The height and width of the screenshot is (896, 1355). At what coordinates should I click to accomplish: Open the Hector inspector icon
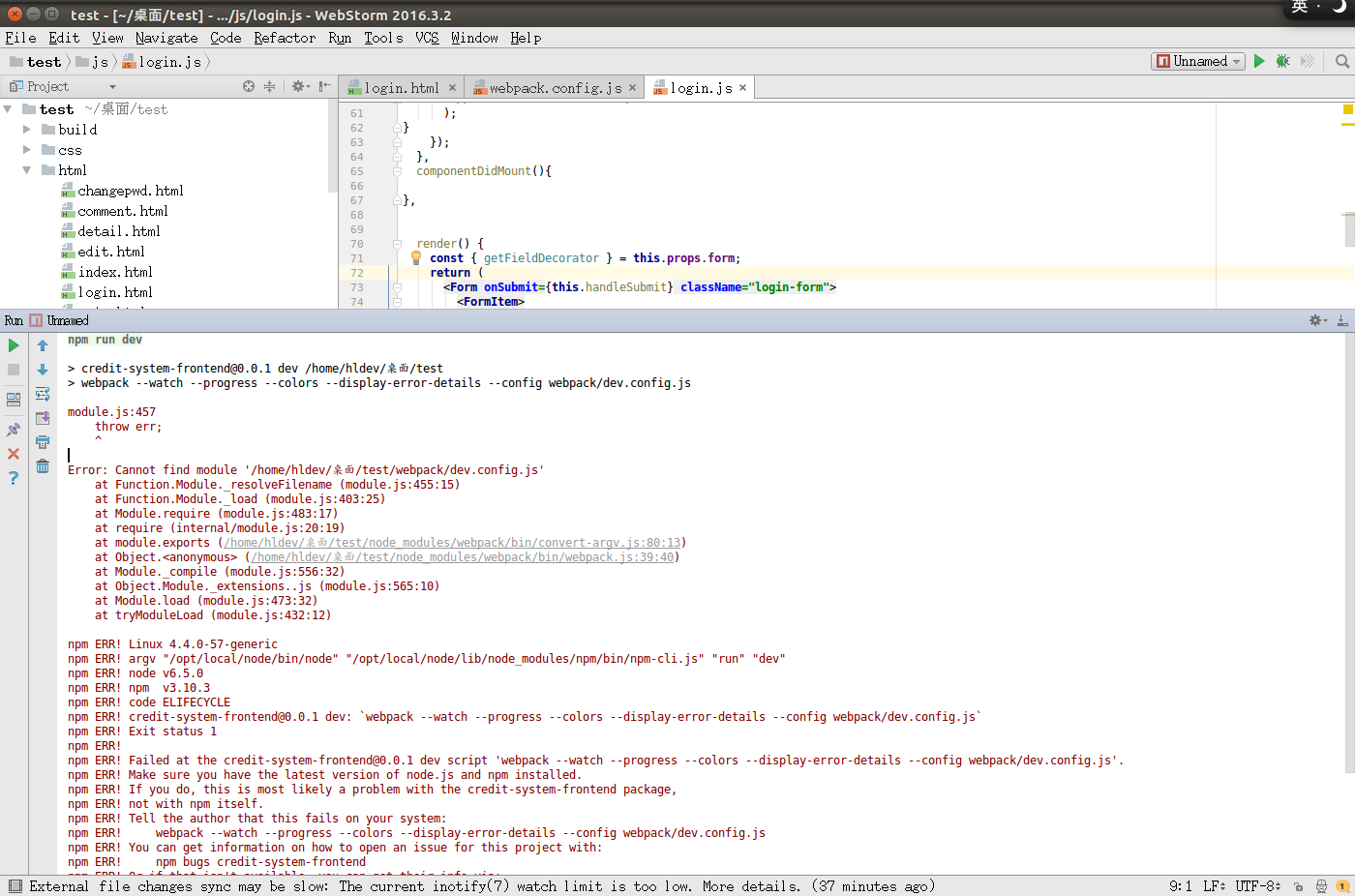pos(1321,886)
